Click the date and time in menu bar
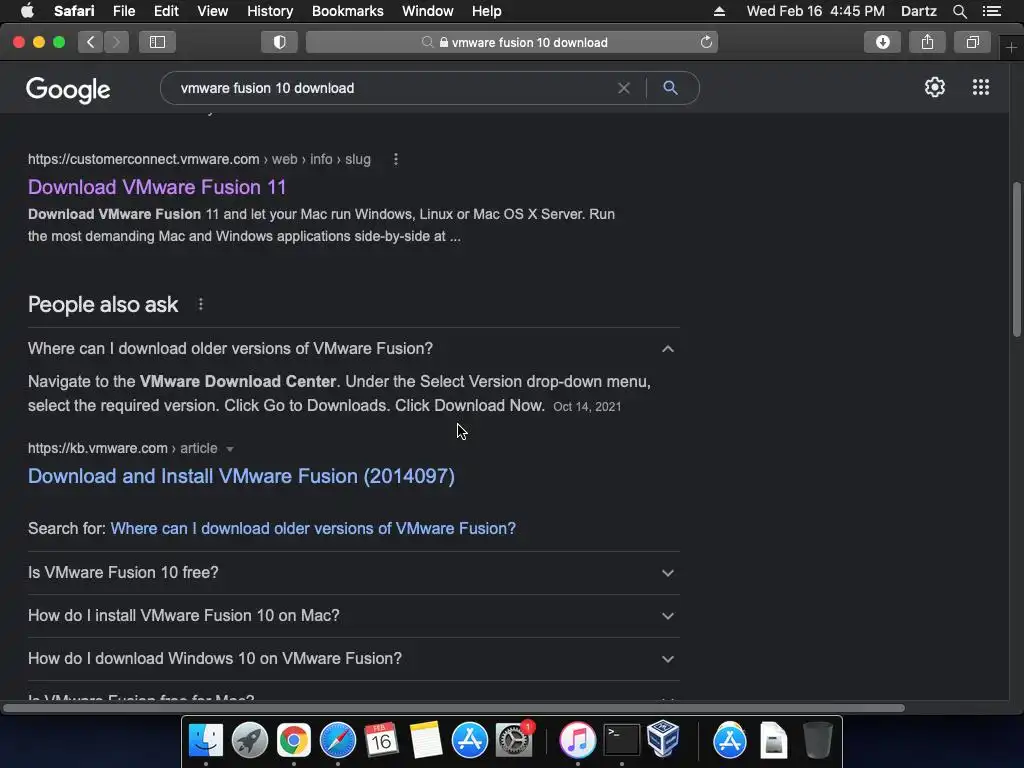 click(x=816, y=11)
